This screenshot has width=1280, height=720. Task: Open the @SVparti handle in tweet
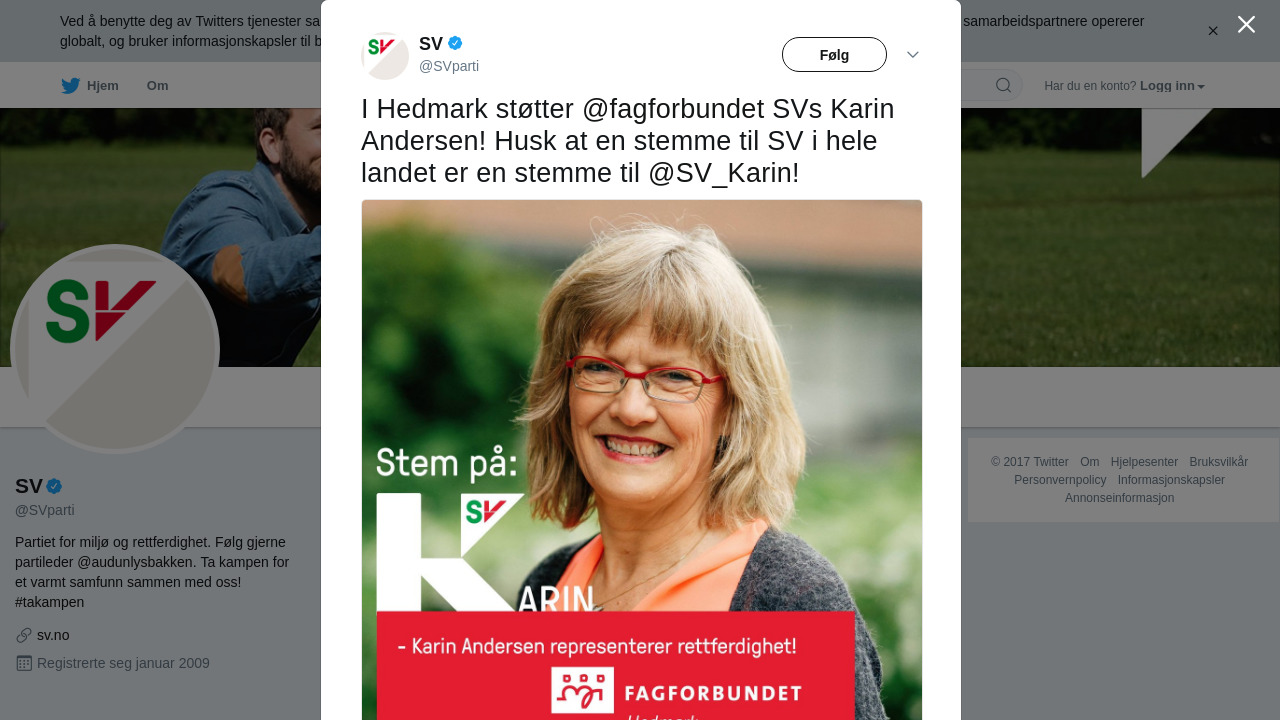coord(449,66)
